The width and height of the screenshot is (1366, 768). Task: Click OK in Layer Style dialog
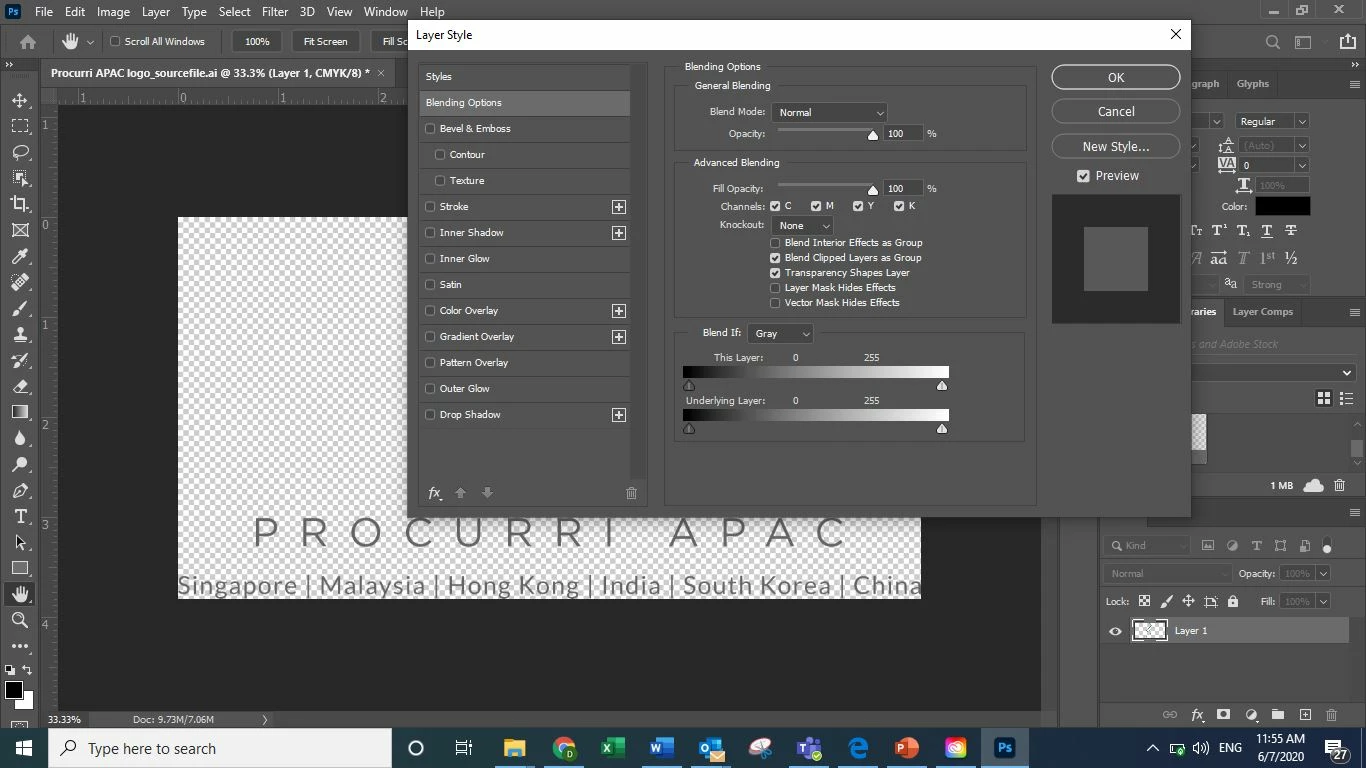coord(1116,77)
